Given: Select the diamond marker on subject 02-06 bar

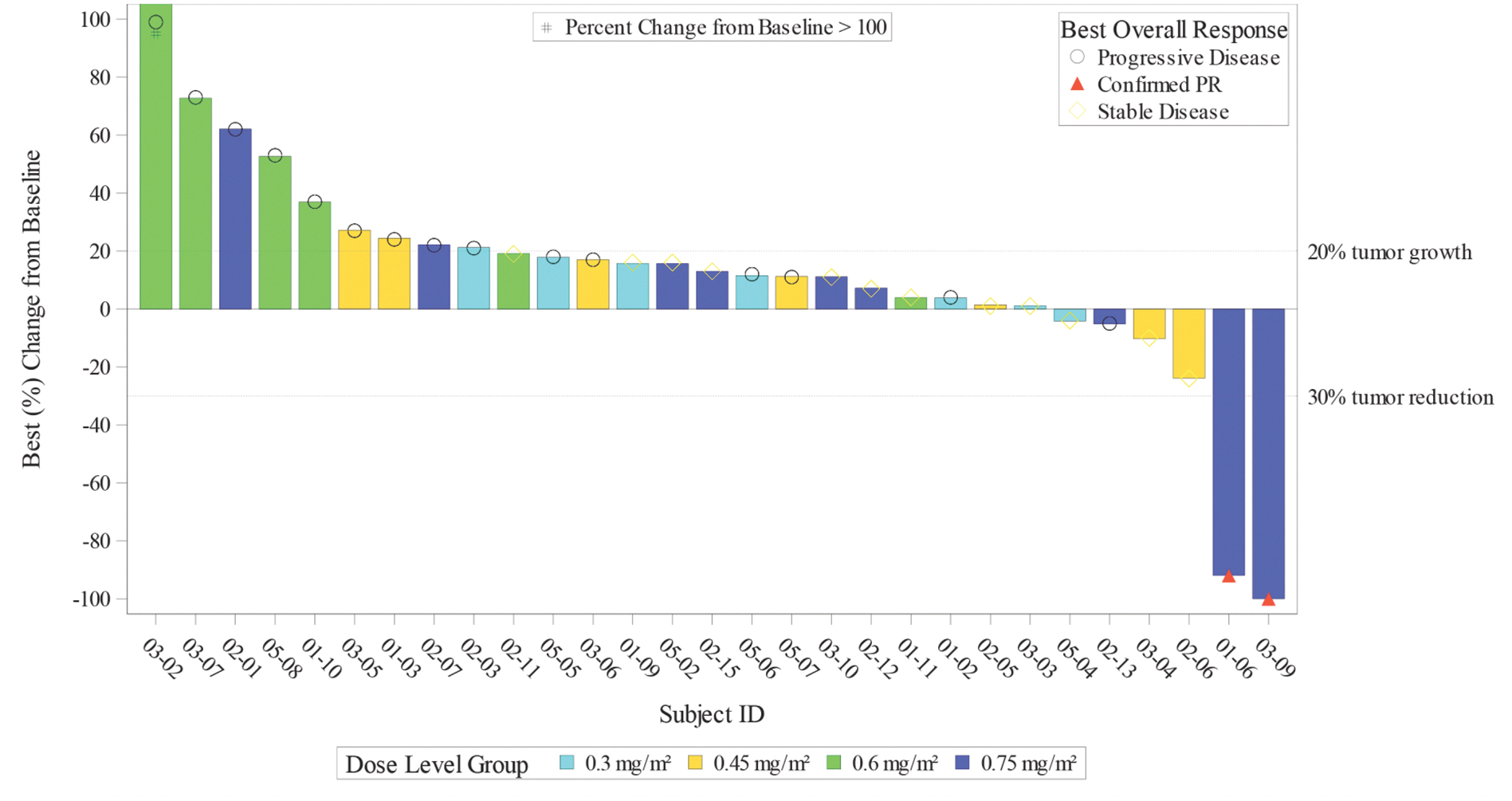Looking at the screenshot, I should 1188,379.
